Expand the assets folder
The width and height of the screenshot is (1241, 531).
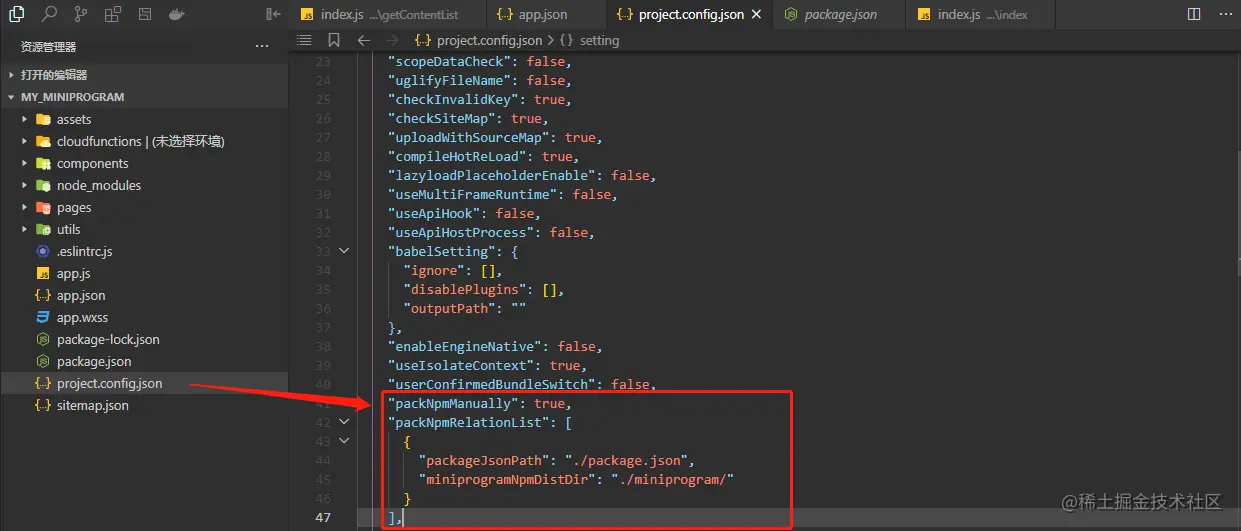pyautogui.click(x=144, y=119)
